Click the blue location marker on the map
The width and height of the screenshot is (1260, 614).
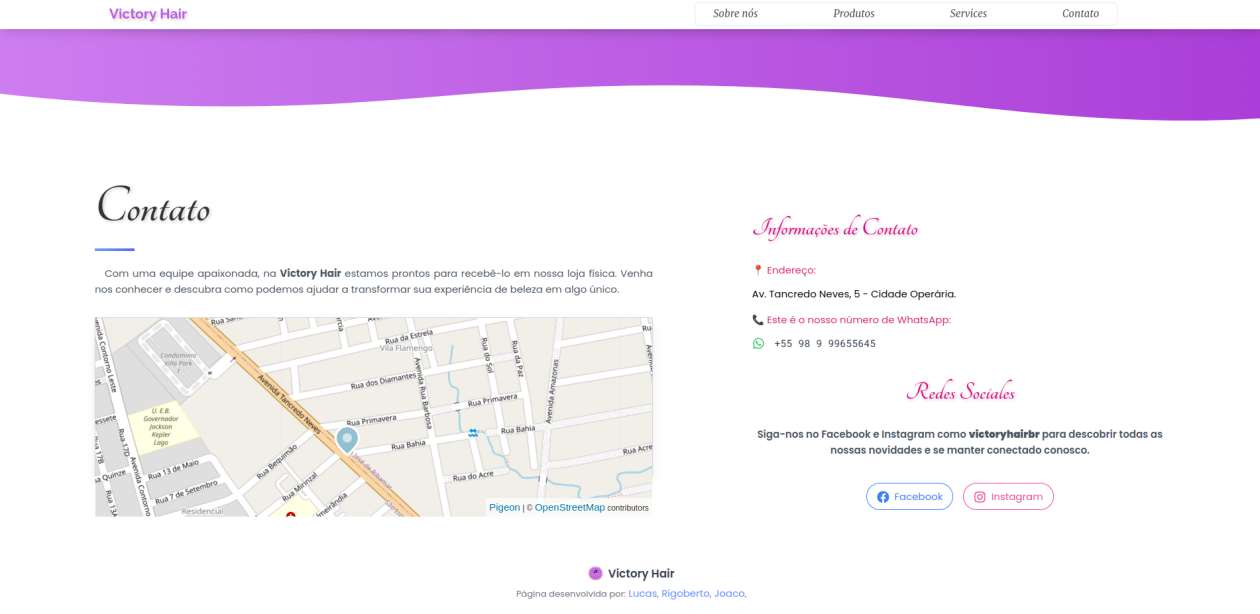(347, 439)
